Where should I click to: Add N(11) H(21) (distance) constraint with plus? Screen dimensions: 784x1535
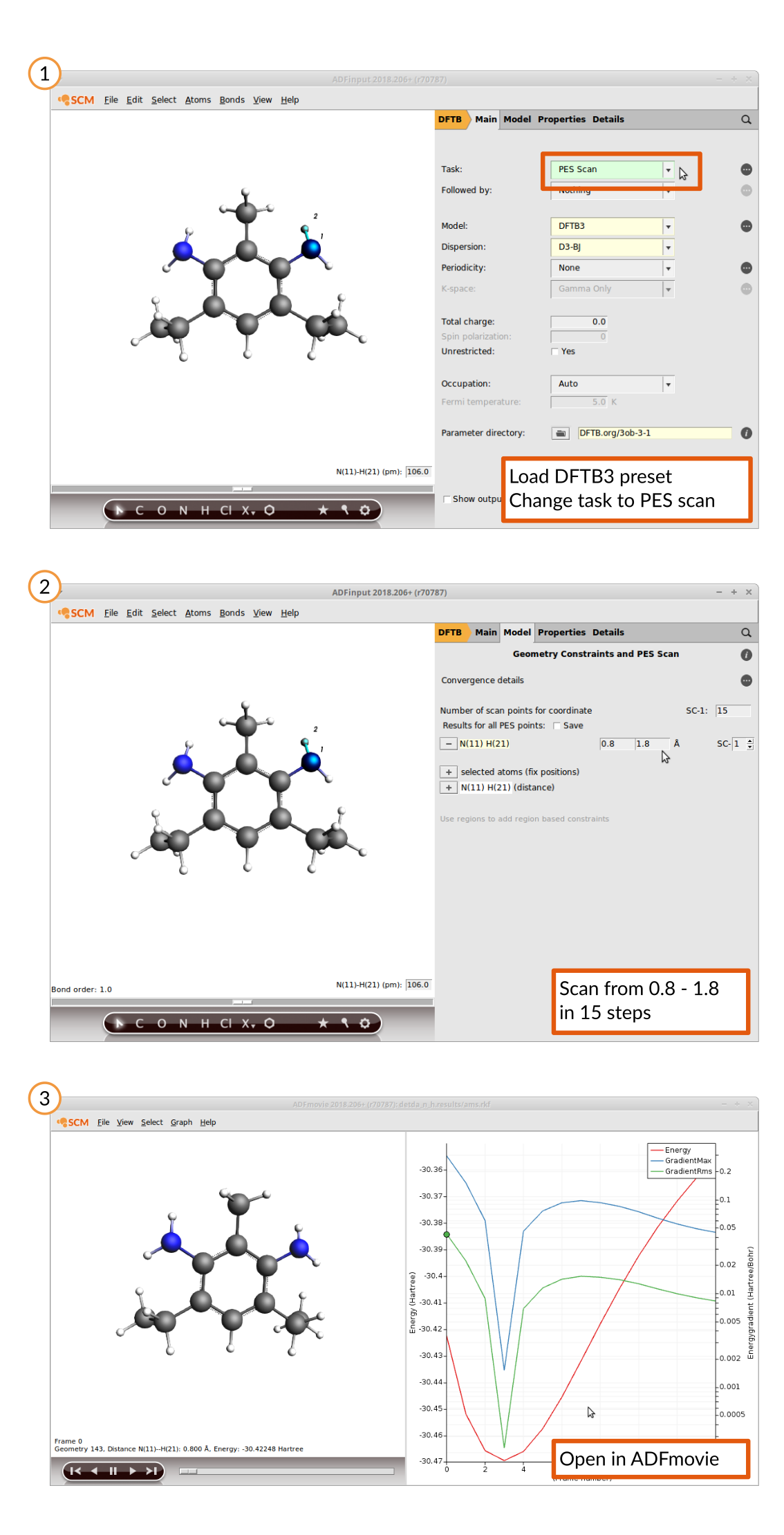point(448,788)
